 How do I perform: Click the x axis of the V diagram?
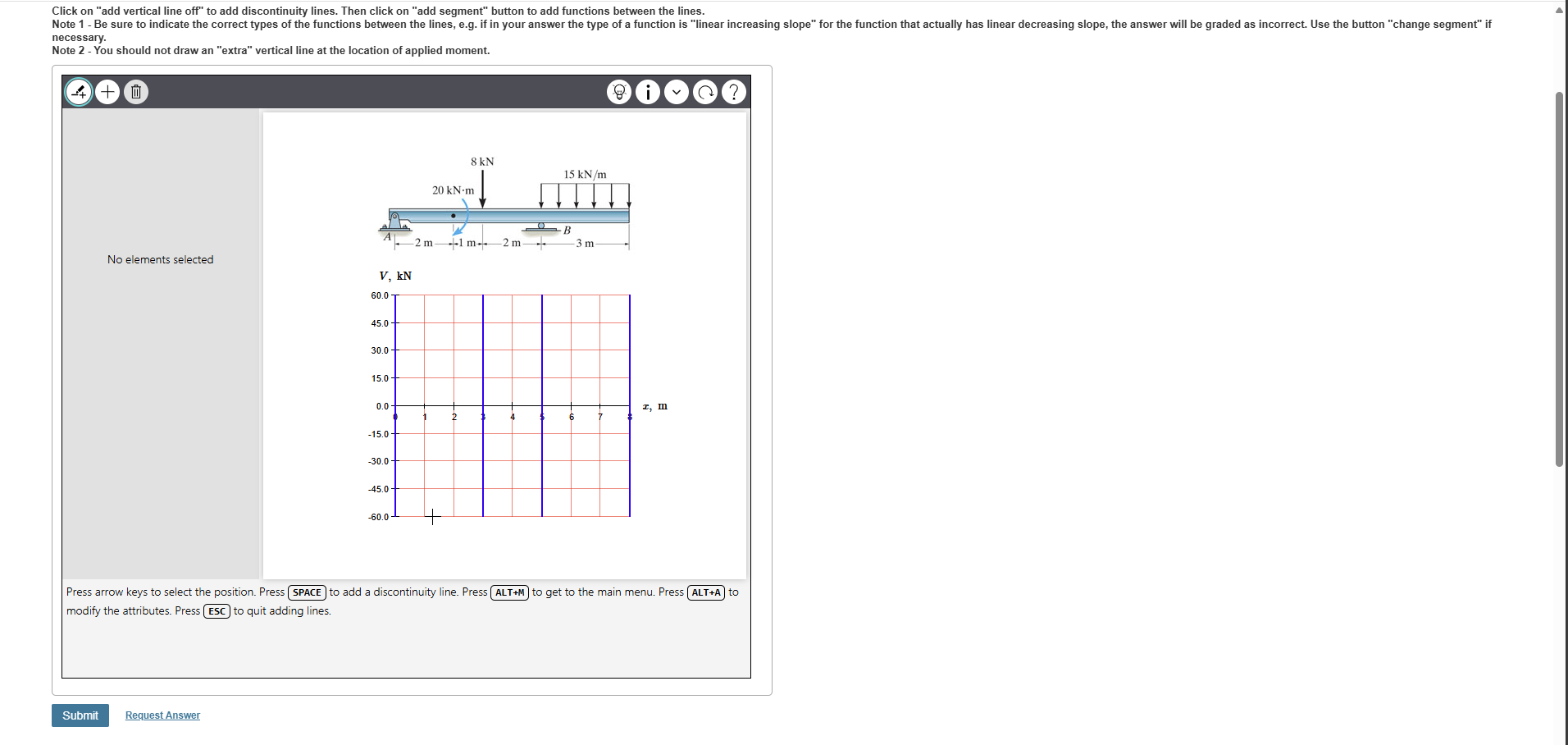pos(513,406)
